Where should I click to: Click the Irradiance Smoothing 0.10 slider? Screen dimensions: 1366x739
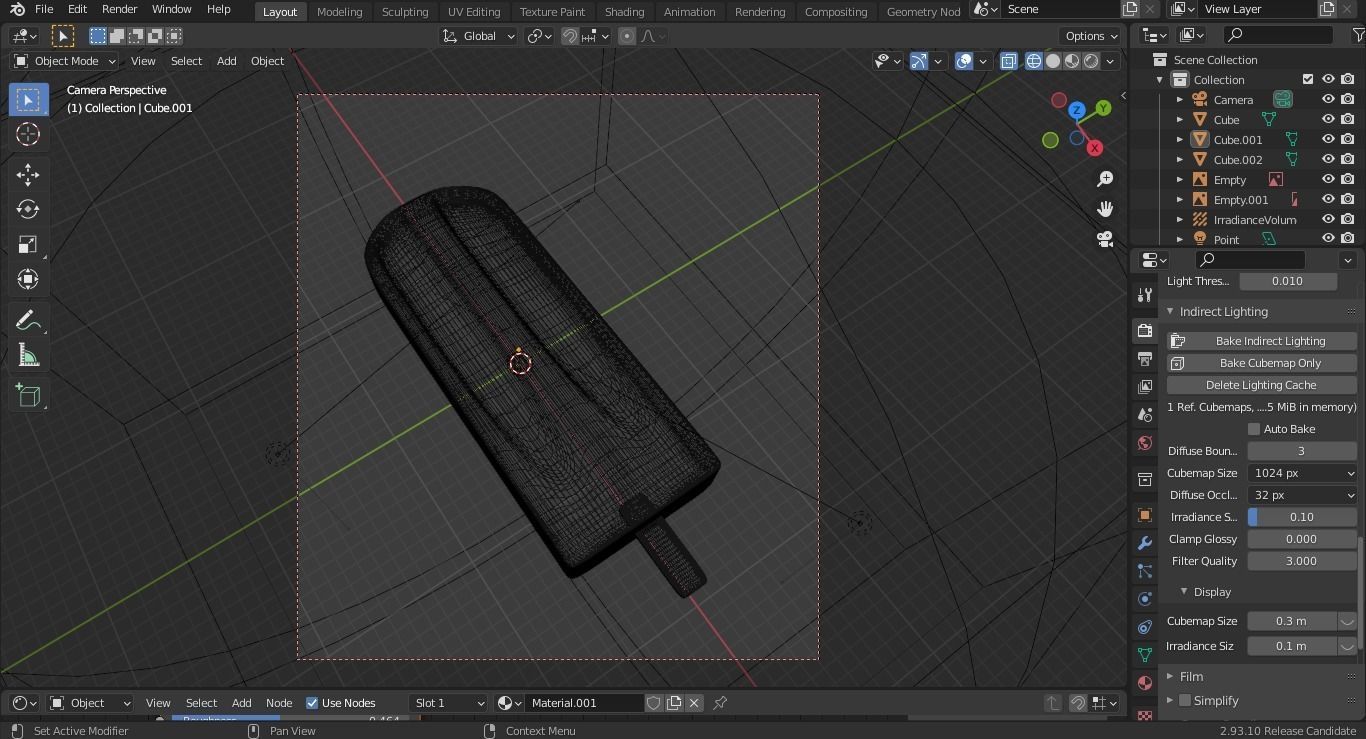pyautogui.click(x=1301, y=517)
